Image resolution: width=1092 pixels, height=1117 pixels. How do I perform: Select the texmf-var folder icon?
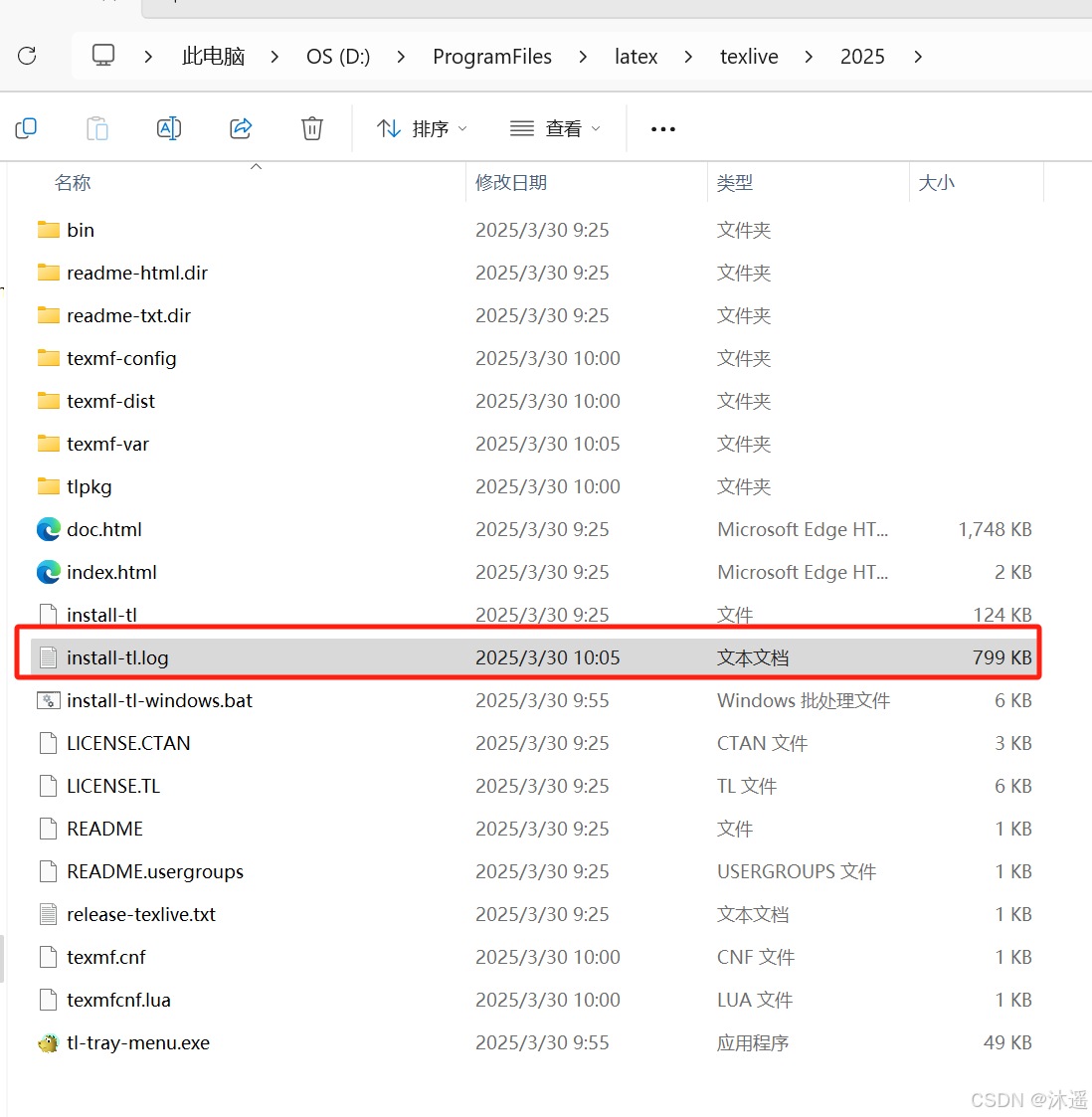pos(49,443)
